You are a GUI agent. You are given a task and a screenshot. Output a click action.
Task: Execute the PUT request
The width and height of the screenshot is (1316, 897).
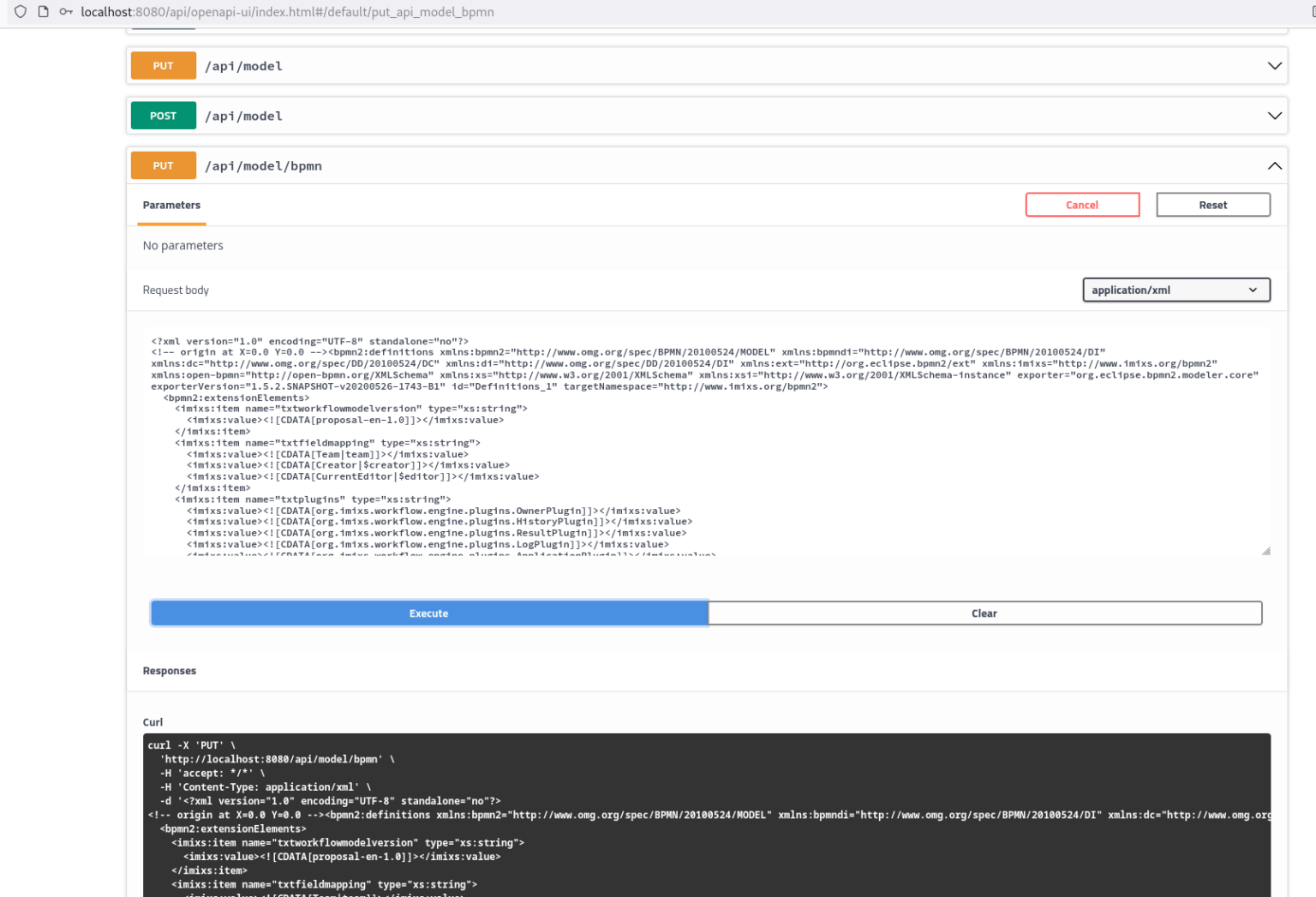[428, 613]
